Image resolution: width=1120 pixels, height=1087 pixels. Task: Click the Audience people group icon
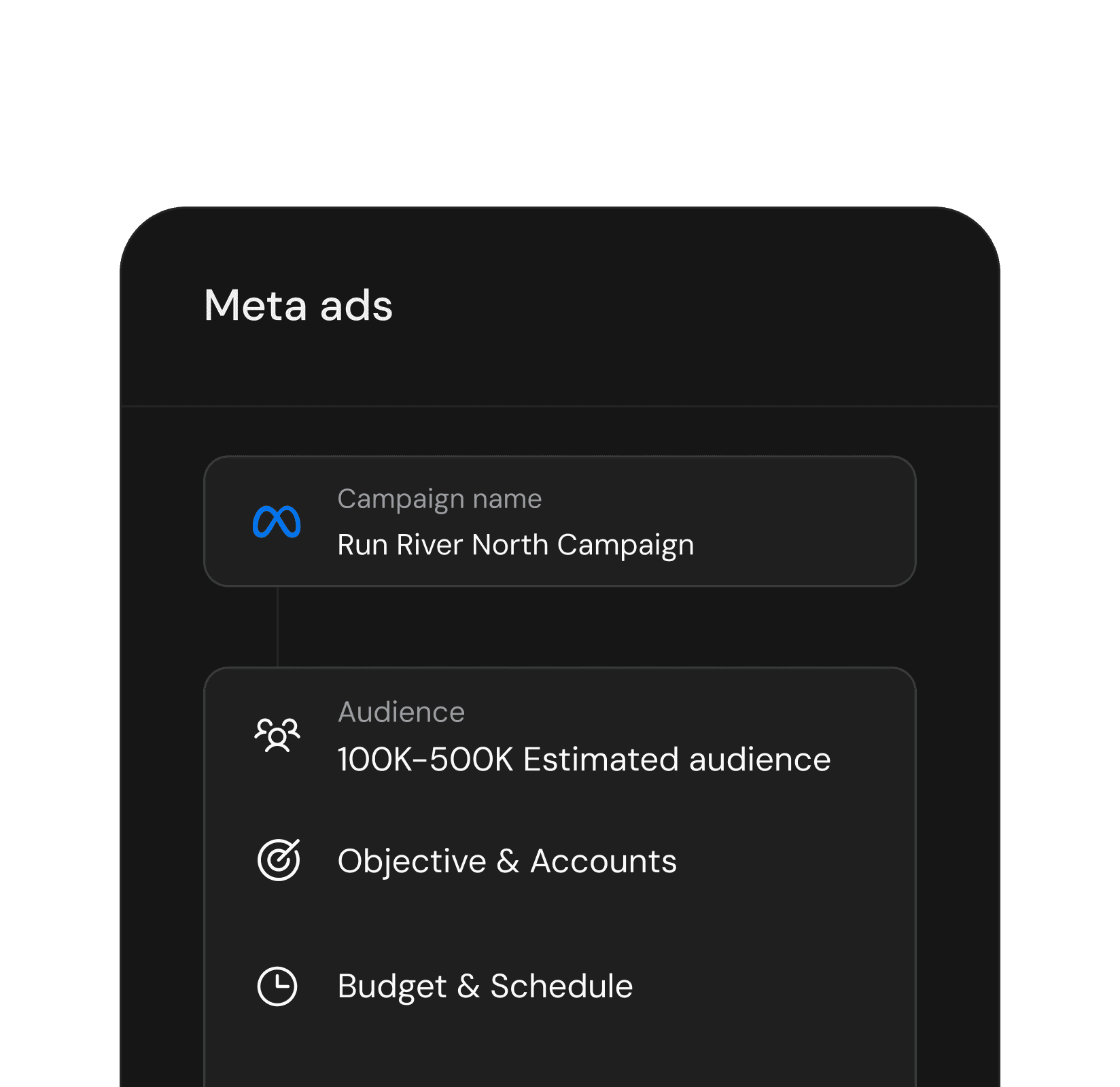tap(277, 735)
